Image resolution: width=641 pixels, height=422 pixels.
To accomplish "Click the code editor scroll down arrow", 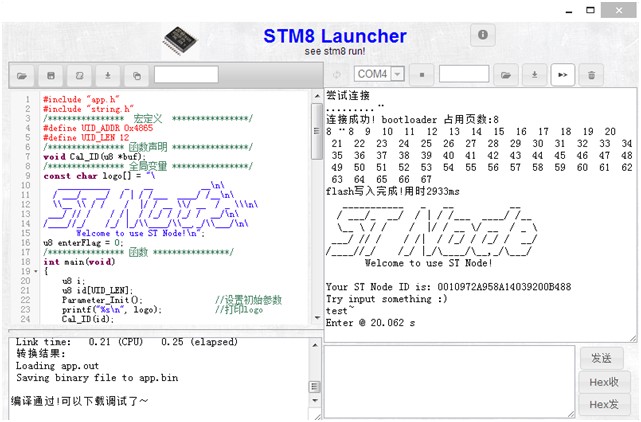I will pos(317,318).
